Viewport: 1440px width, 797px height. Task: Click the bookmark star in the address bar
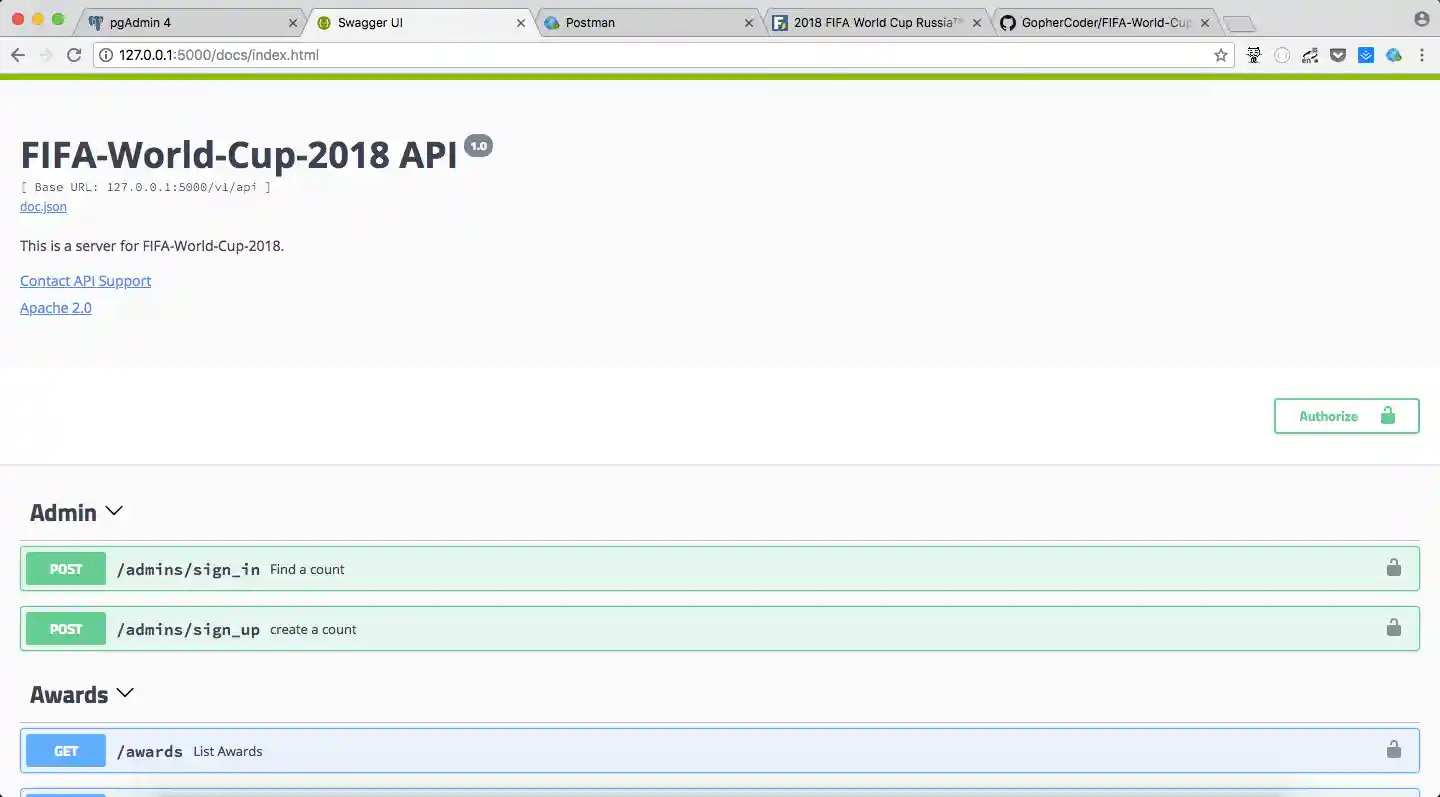(x=1220, y=56)
